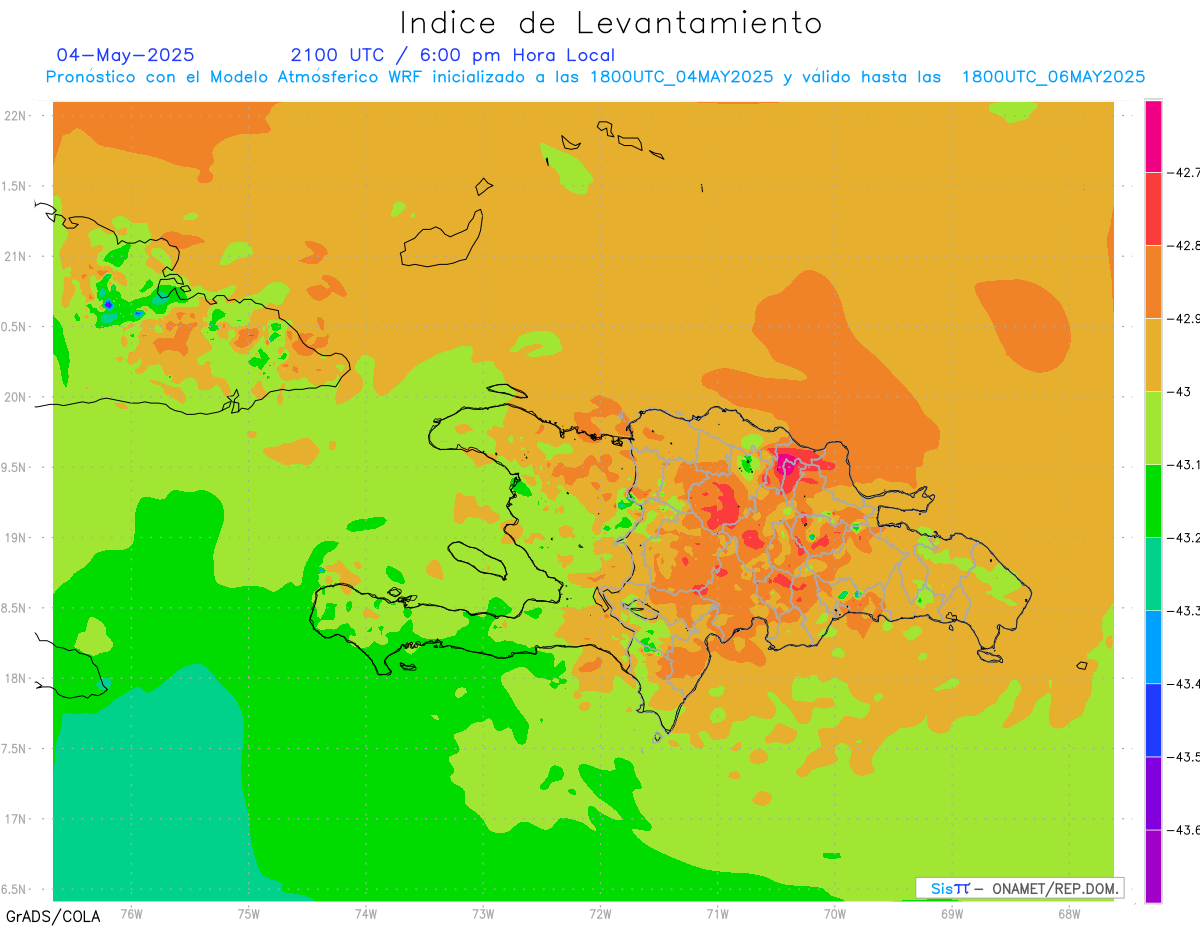
Task: Click "2100 UTC / 6:00 pm Hora Local"
Action: point(453,55)
